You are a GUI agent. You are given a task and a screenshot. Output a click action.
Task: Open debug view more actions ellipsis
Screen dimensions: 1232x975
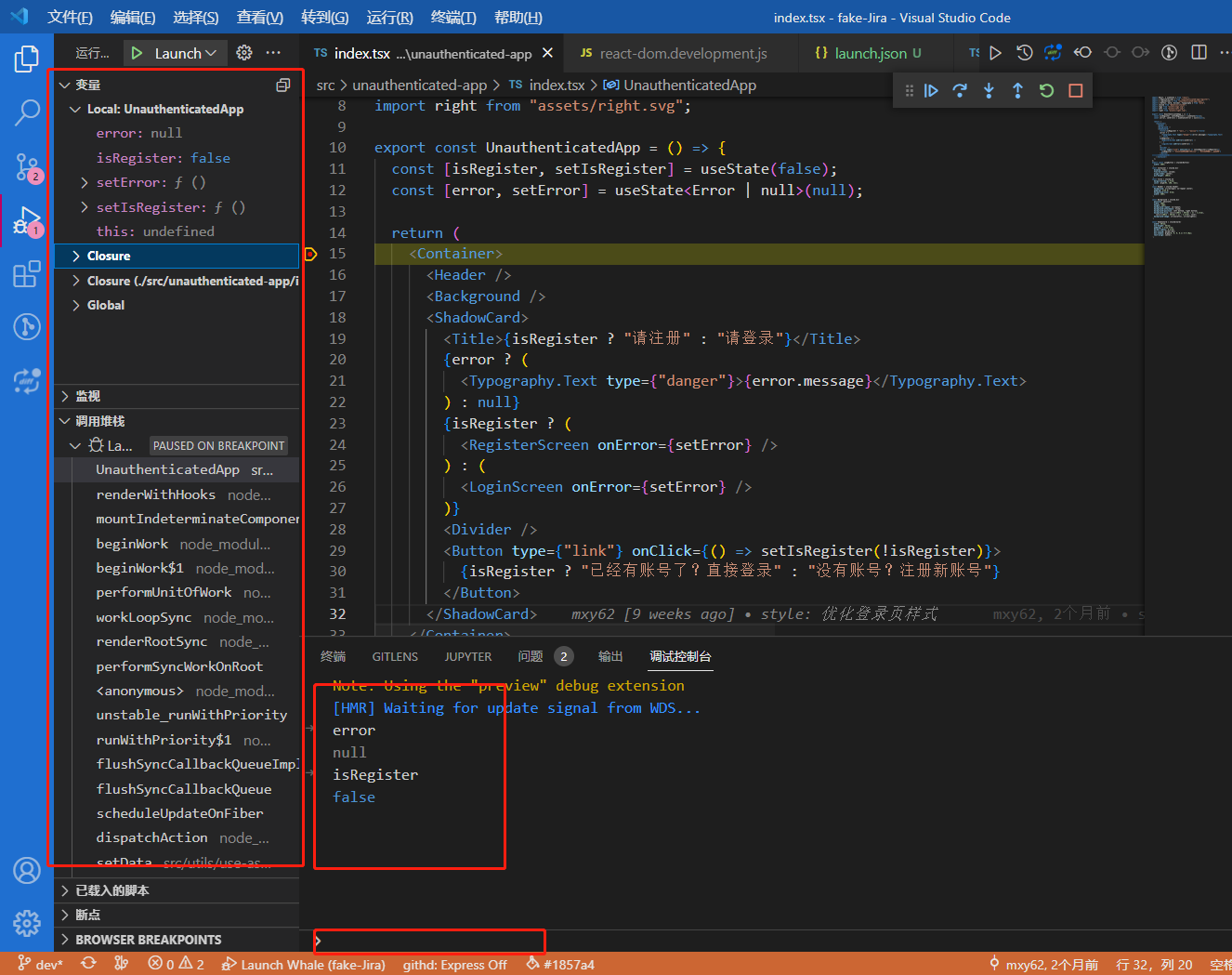[273, 53]
